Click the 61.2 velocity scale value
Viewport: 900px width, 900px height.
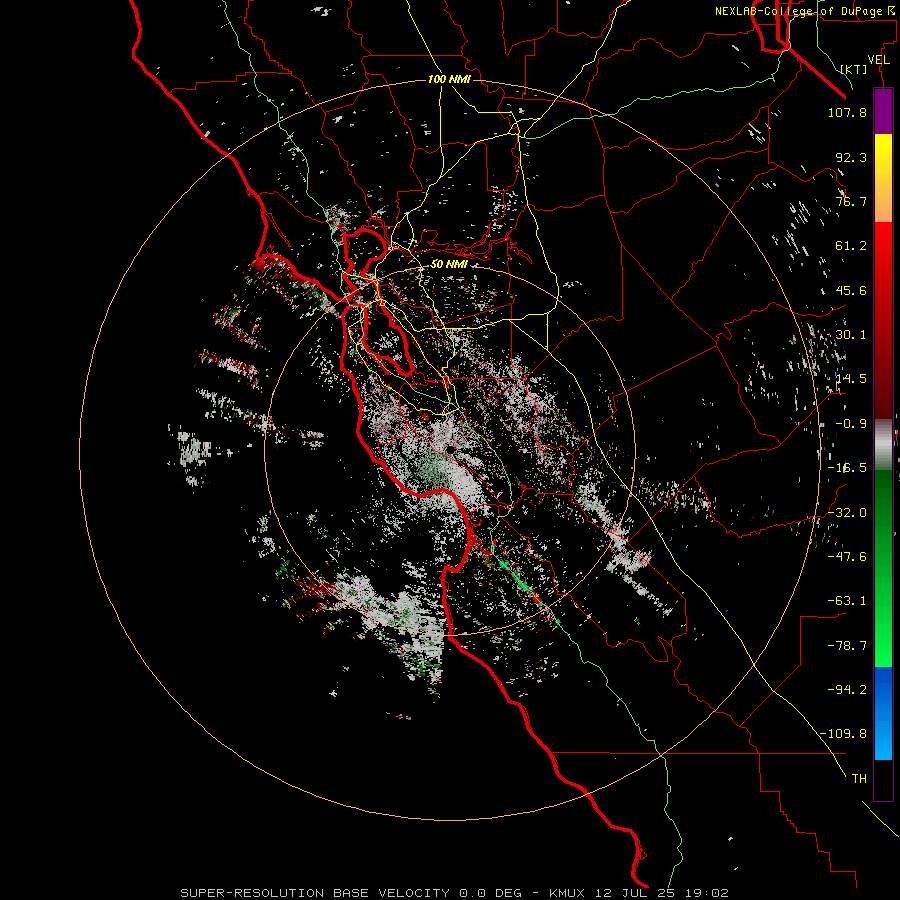point(851,246)
